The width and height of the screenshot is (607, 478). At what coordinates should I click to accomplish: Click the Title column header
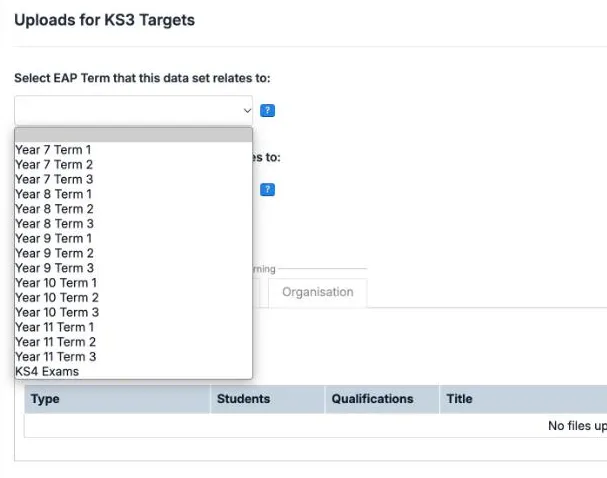523,399
